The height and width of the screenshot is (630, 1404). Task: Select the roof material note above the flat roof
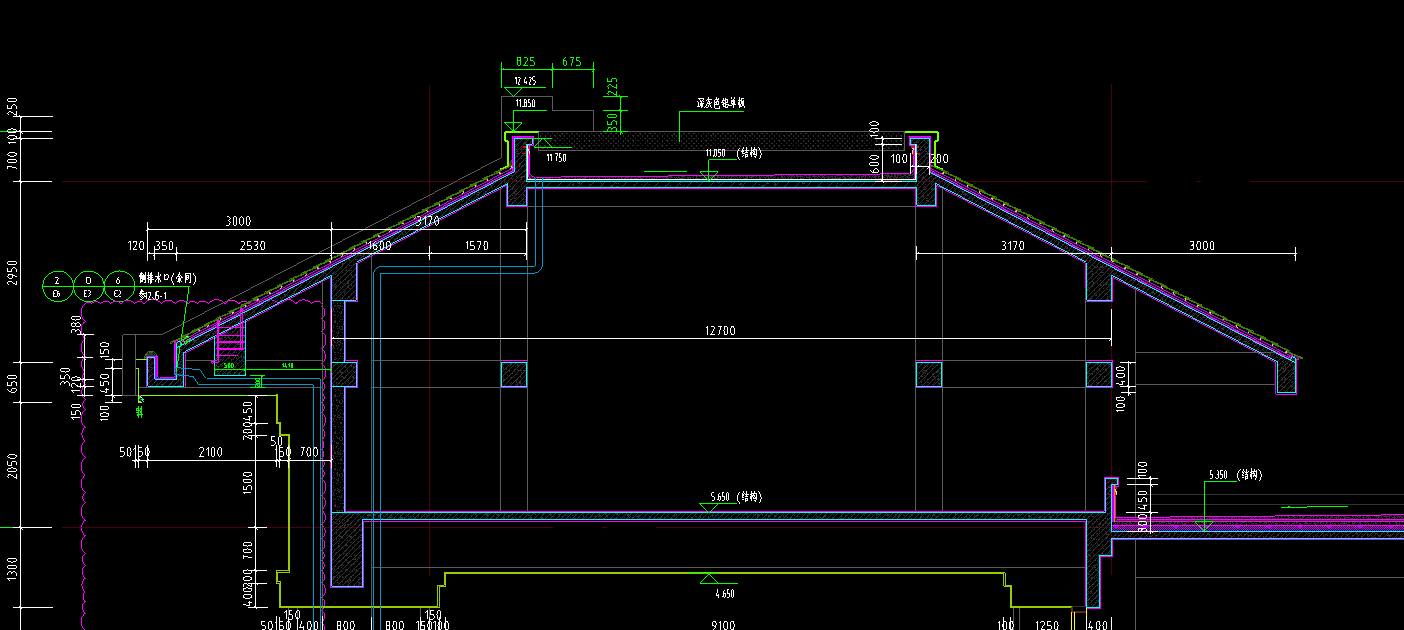[721, 103]
